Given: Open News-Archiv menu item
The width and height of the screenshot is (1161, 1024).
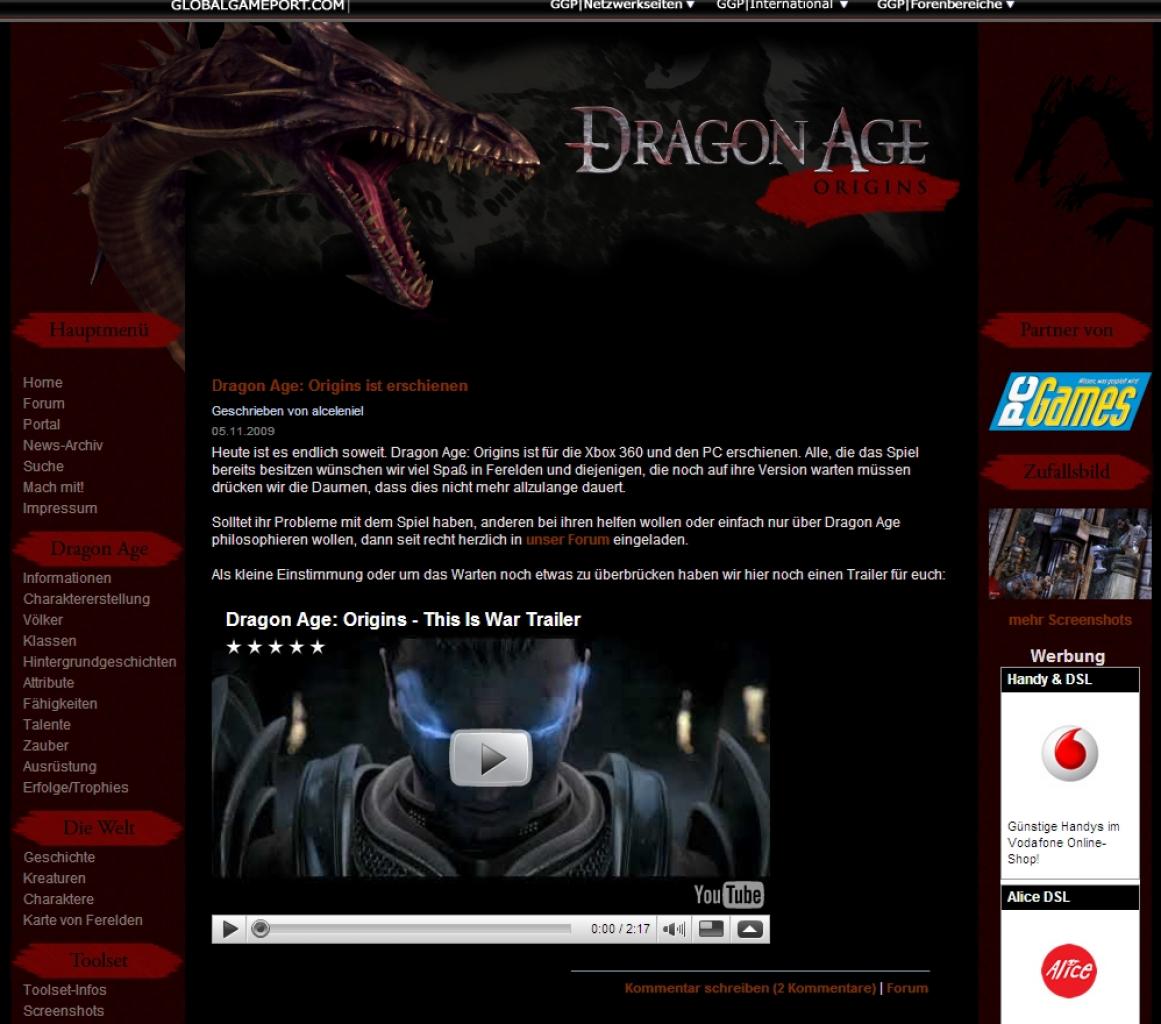Looking at the screenshot, I should click(x=62, y=445).
